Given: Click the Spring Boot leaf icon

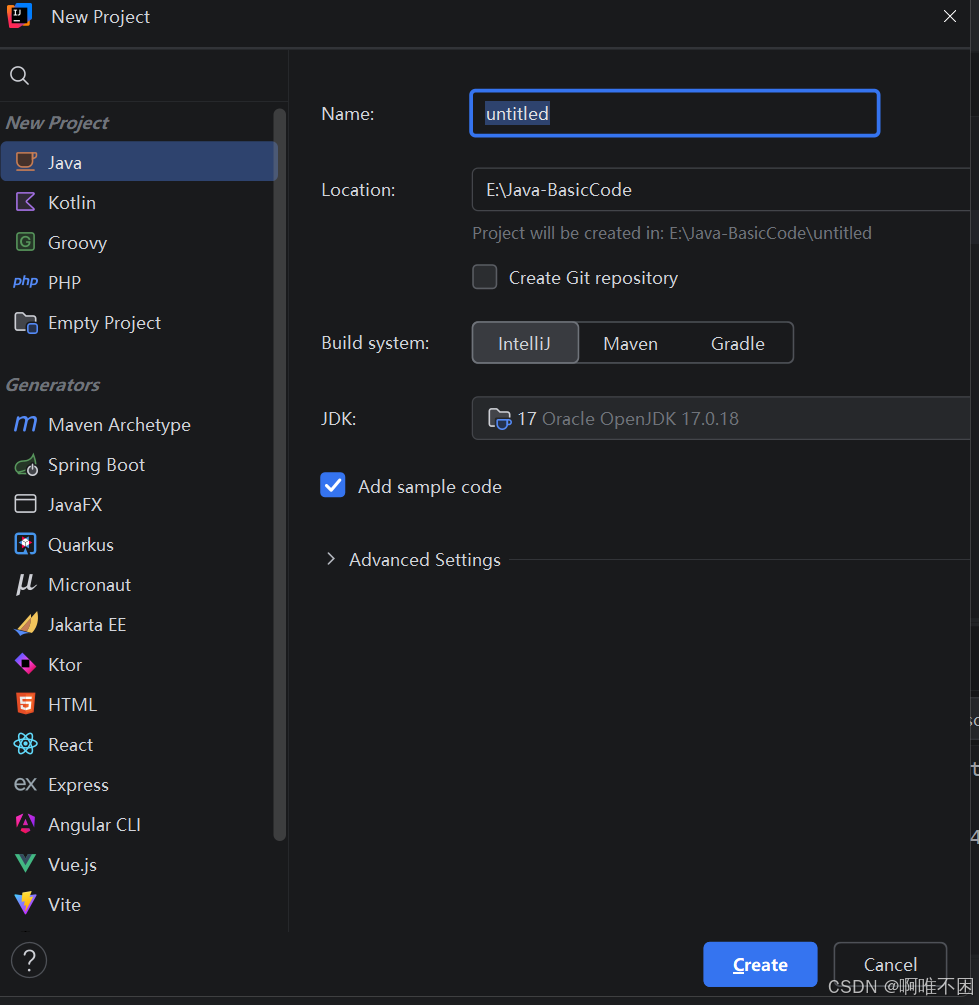Looking at the screenshot, I should 26,465.
